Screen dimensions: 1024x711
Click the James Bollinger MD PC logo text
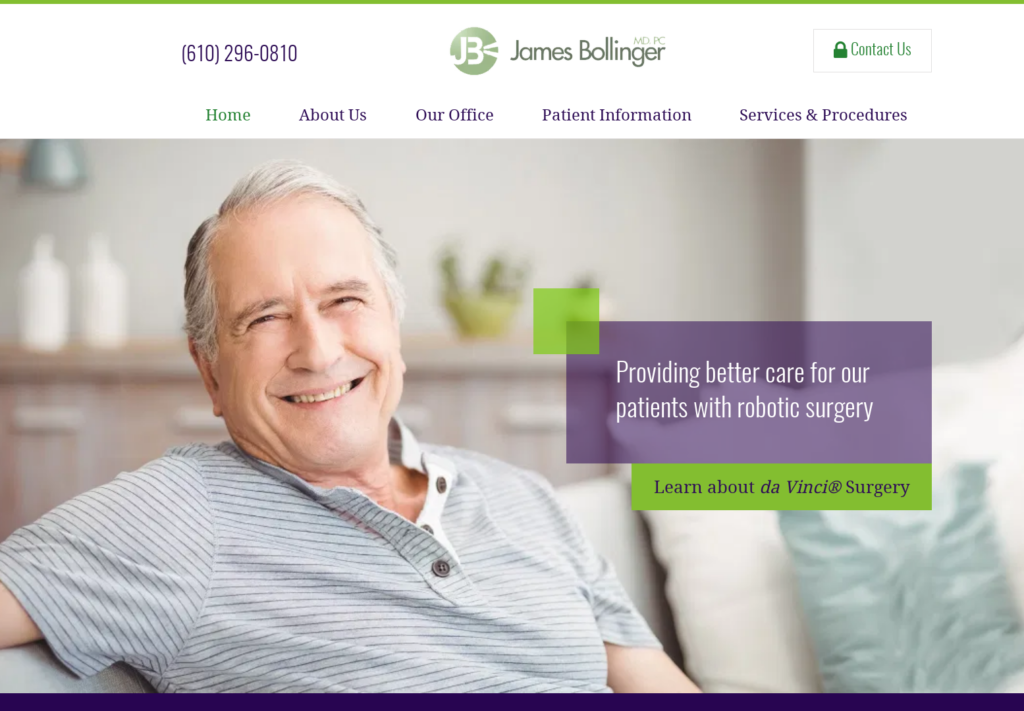tap(587, 51)
